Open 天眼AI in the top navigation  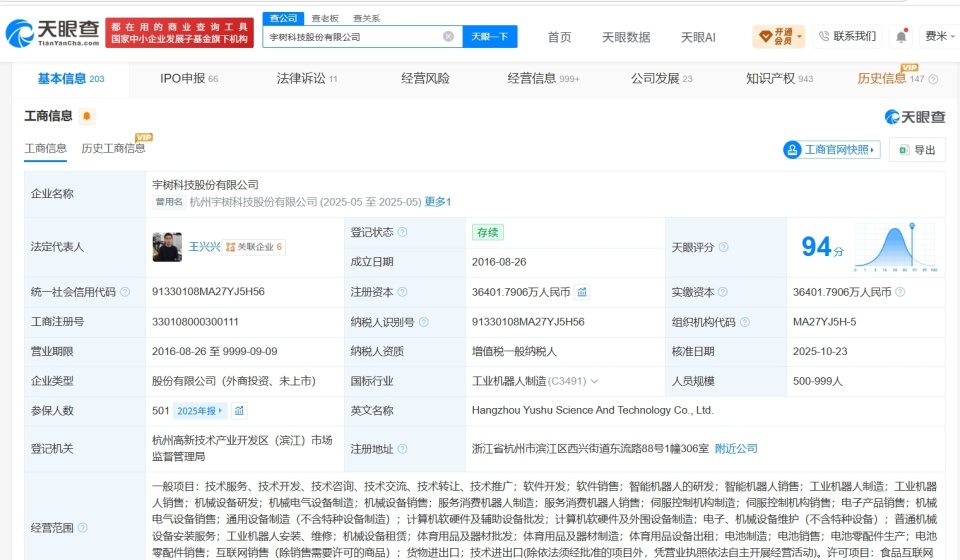click(x=698, y=37)
